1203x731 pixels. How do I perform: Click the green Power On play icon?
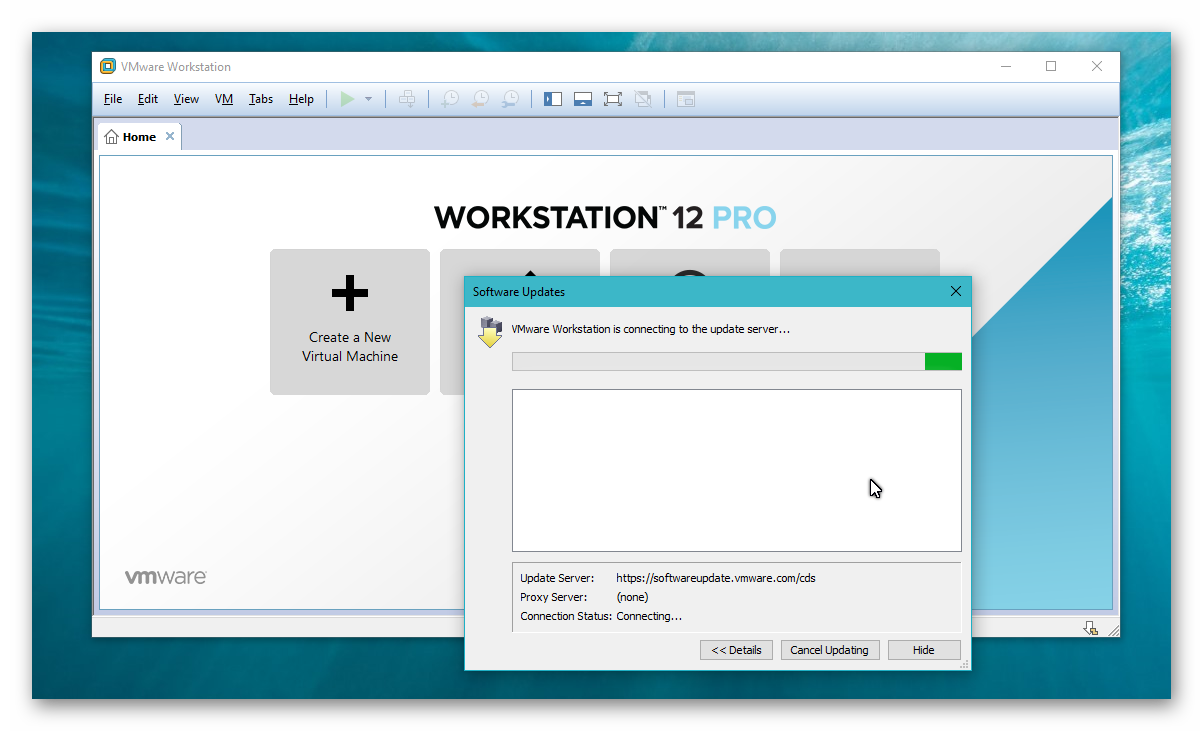[x=347, y=99]
